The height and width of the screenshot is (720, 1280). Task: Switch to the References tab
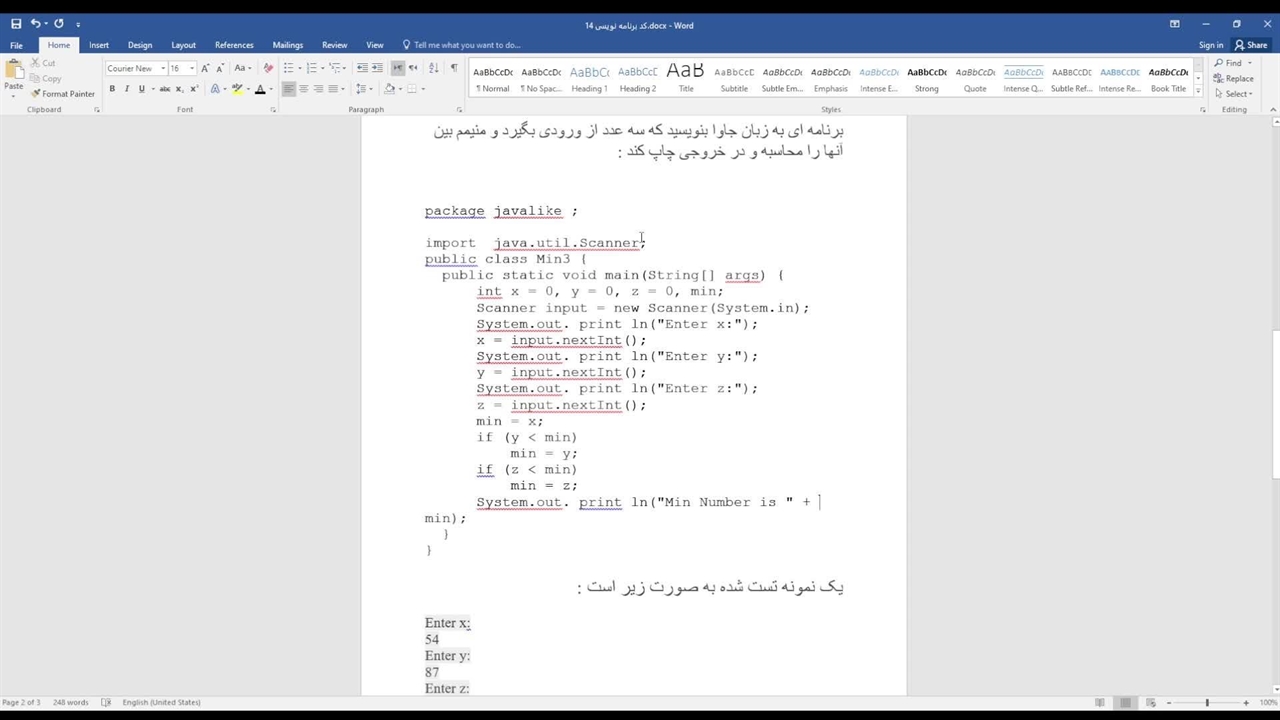[234, 45]
